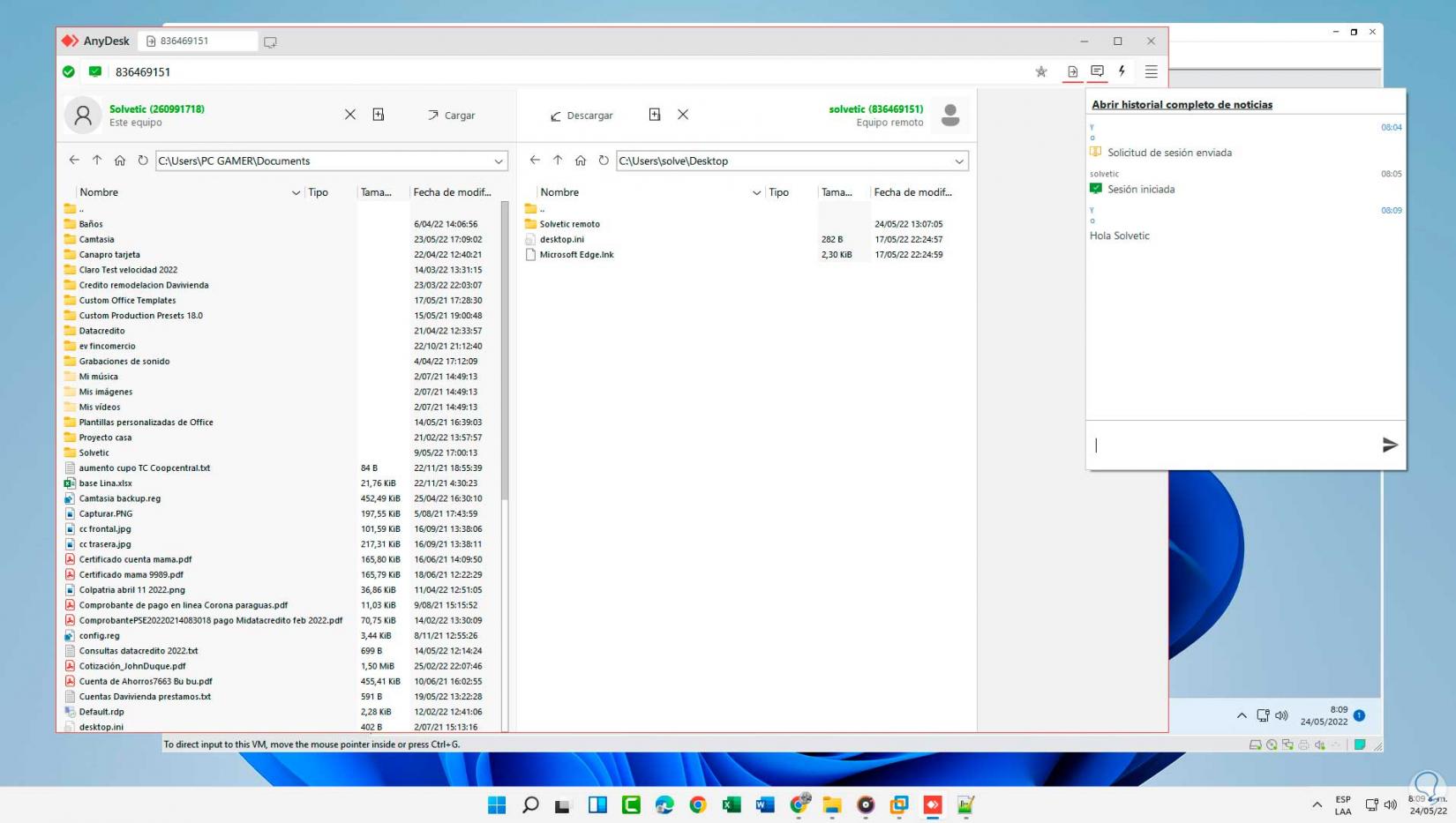Screen dimensions: 1456x823
Task: Click the Cargar upload button
Action: pos(452,116)
